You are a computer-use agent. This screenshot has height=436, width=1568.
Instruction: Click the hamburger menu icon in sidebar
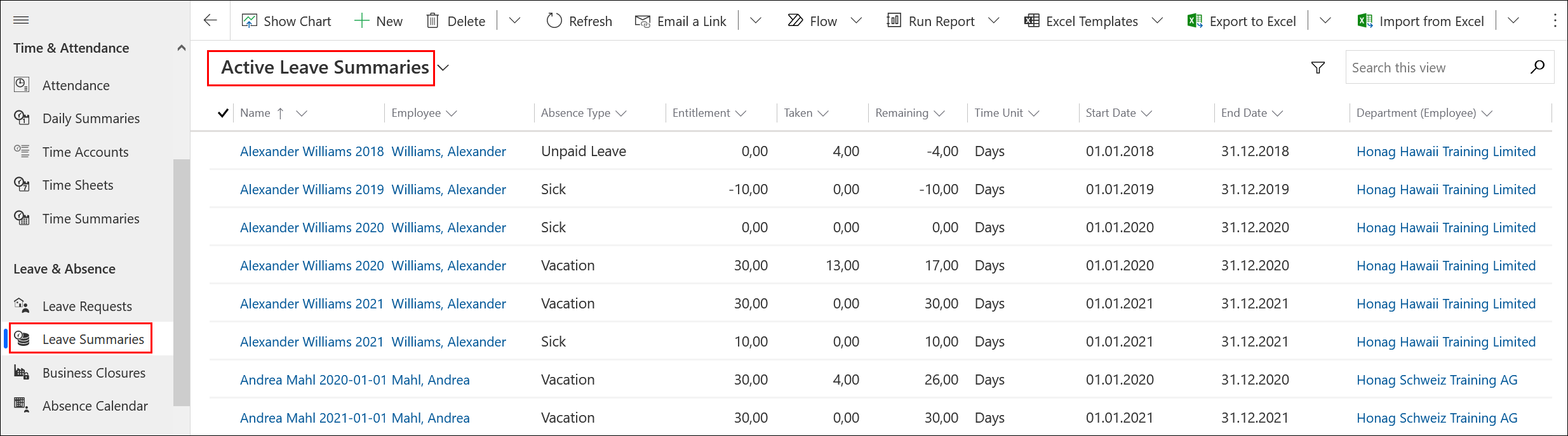coord(21,20)
